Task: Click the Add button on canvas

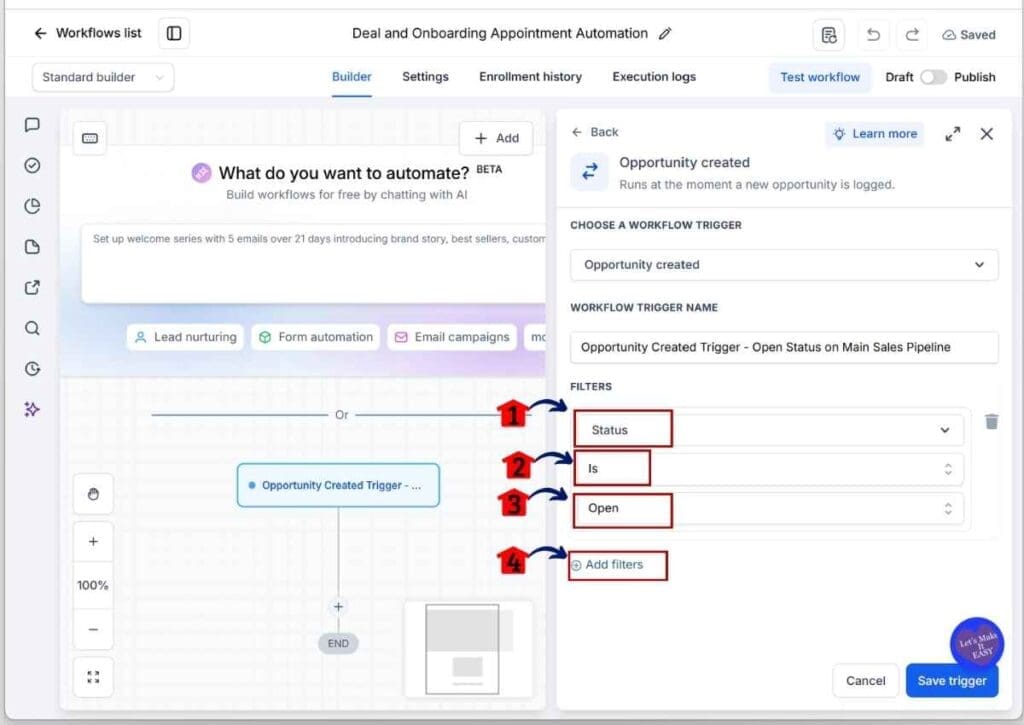Action: click(x=496, y=138)
